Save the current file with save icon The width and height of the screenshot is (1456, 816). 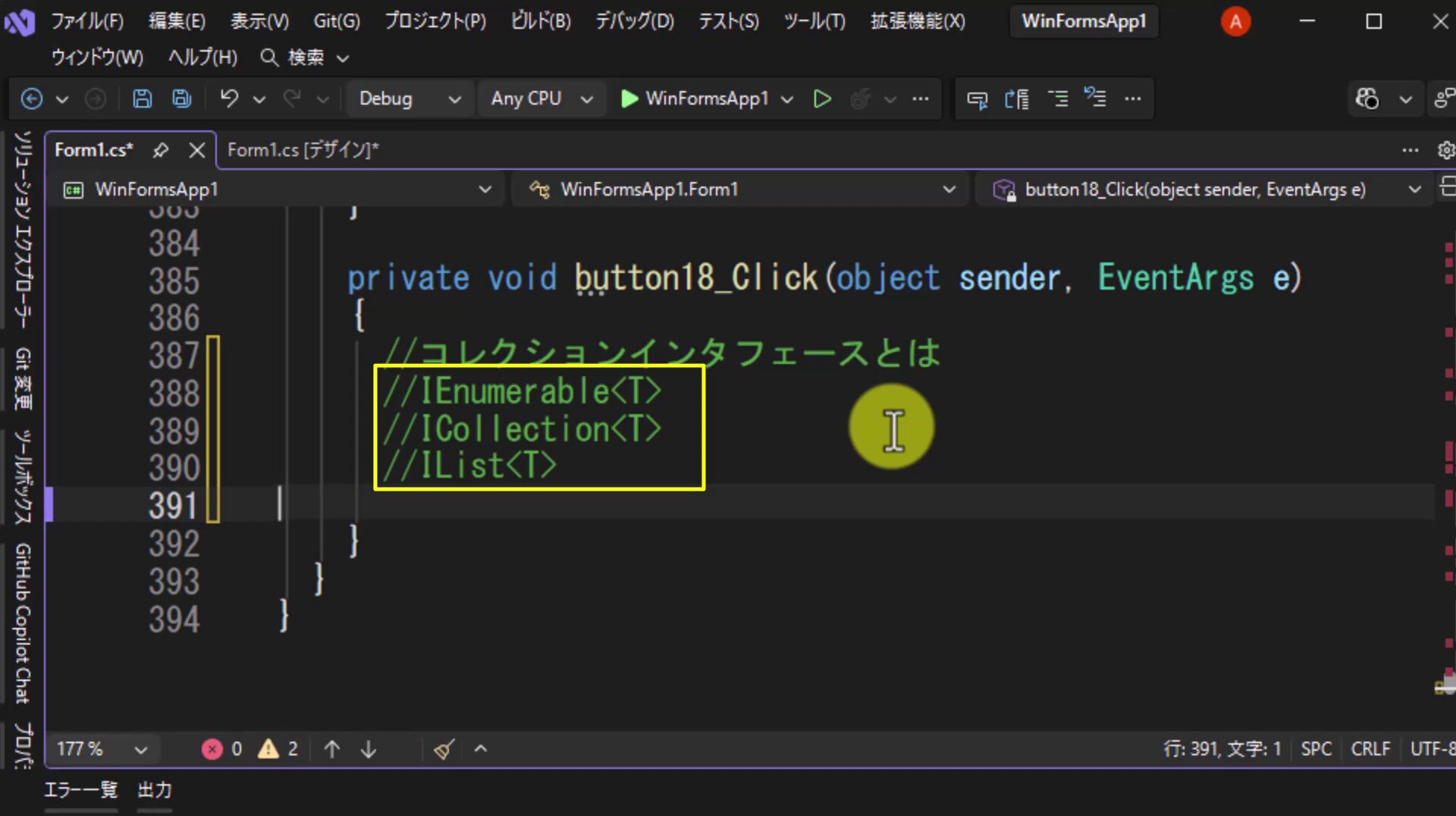(x=142, y=99)
